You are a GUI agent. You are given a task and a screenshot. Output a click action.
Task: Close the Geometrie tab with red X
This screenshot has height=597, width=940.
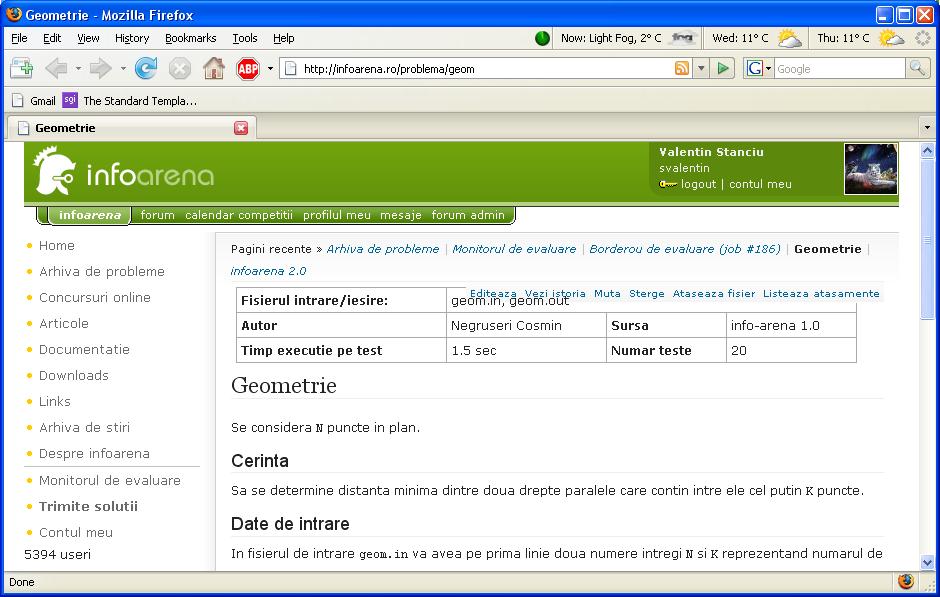click(241, 128)
